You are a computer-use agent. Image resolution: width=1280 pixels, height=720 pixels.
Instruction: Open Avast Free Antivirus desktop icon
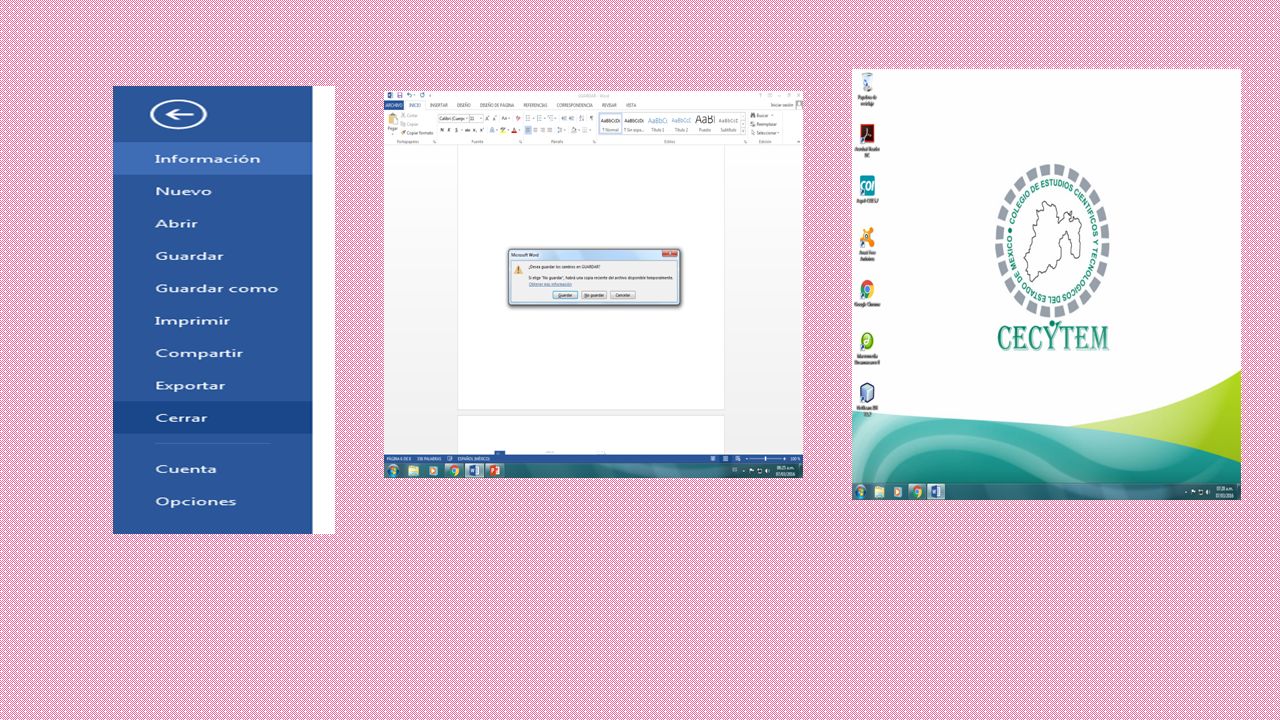pos(867,243)
